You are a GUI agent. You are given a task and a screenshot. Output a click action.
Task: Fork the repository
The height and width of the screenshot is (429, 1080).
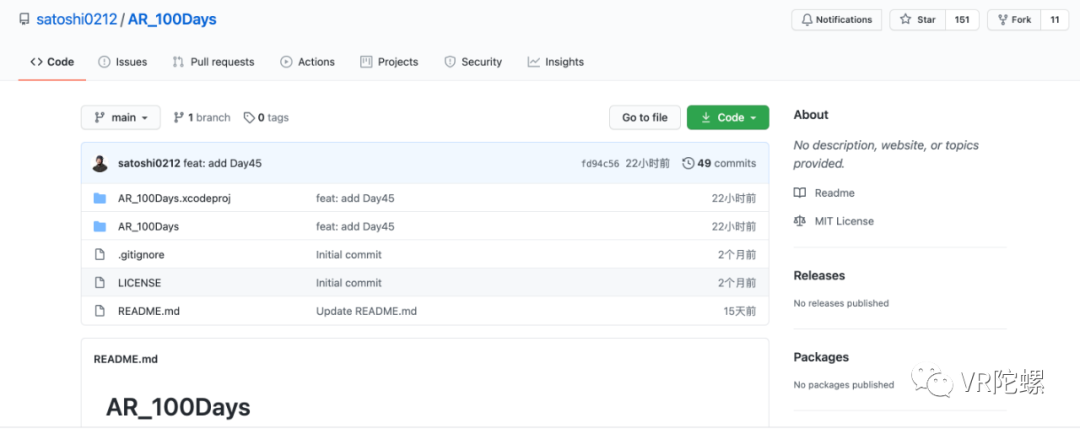(1012, 20)
